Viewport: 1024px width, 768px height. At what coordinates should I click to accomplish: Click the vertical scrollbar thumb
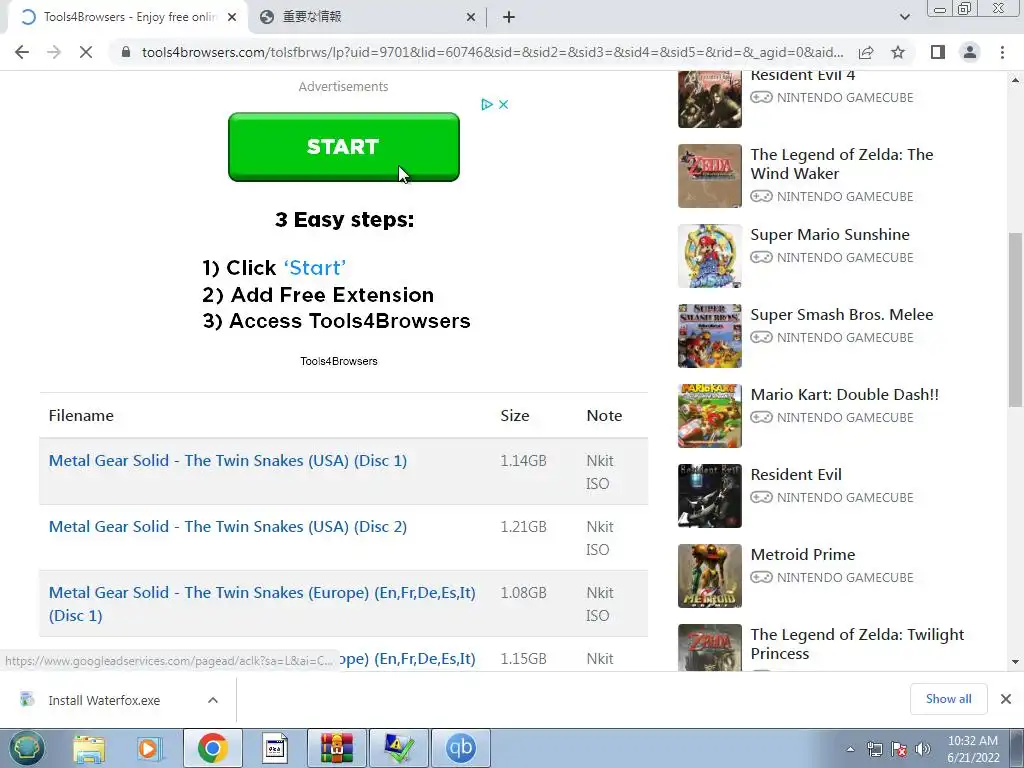click(1016, 320)
